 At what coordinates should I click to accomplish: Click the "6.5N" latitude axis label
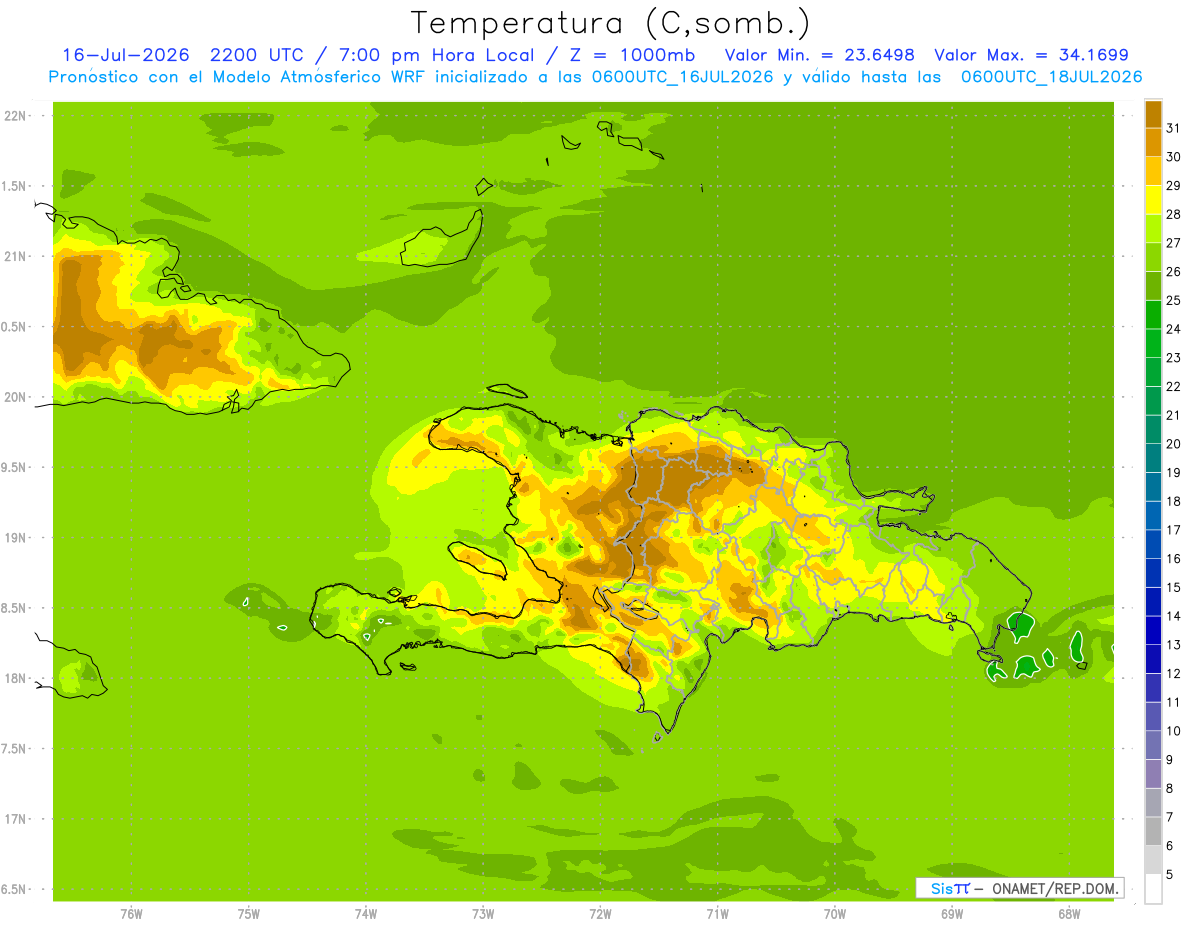[x=15, y=889]
